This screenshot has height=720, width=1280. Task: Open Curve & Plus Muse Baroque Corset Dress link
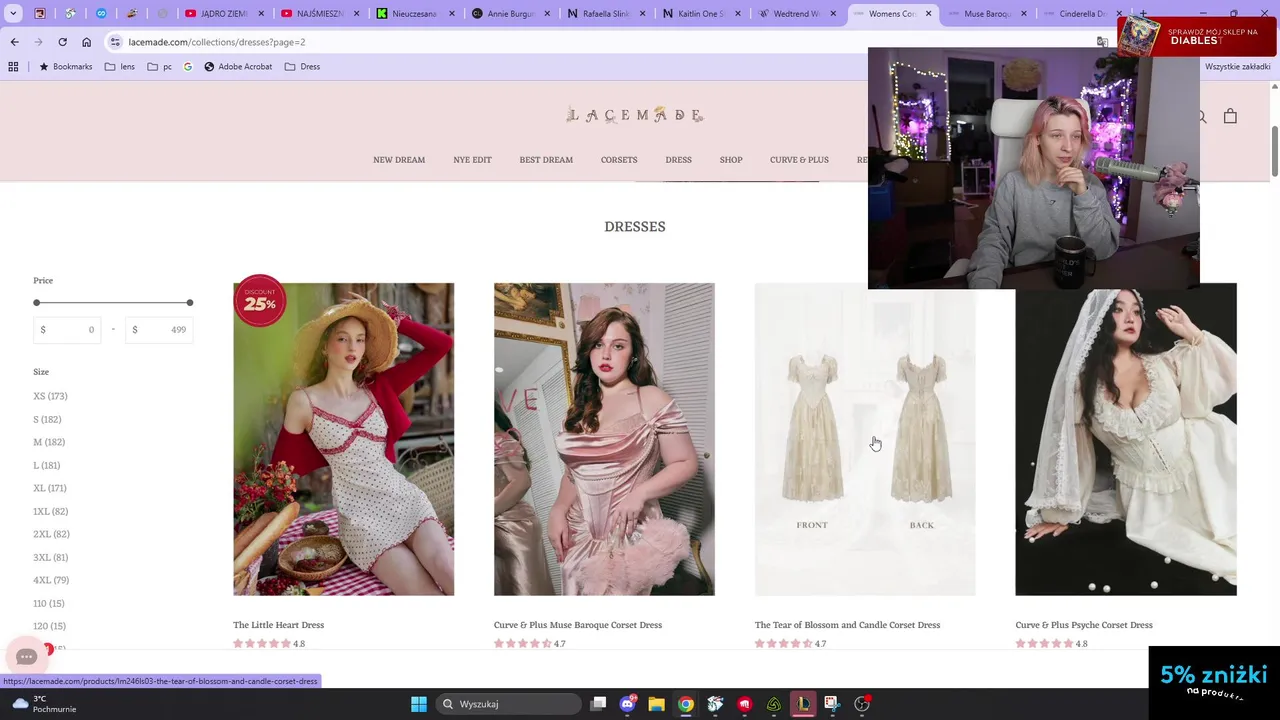(578, 625)
